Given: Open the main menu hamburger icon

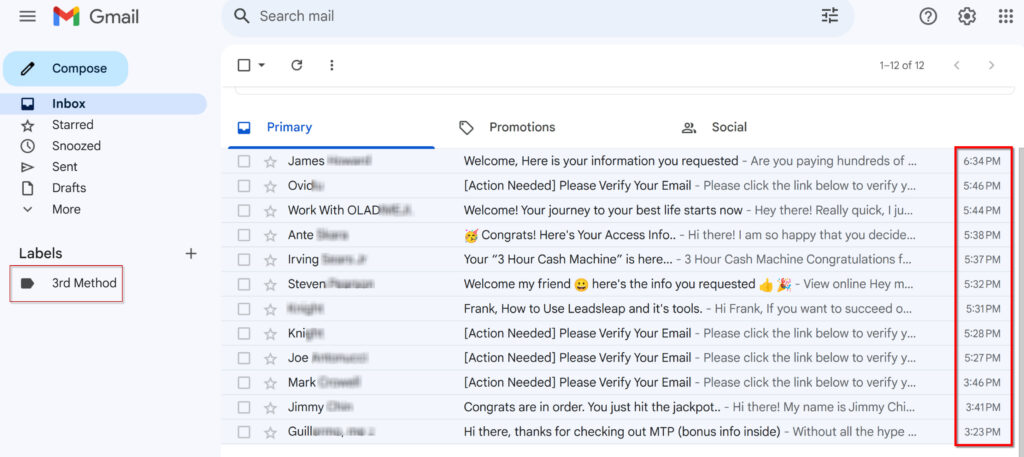Looking at the screenshot, I should 27,17.
